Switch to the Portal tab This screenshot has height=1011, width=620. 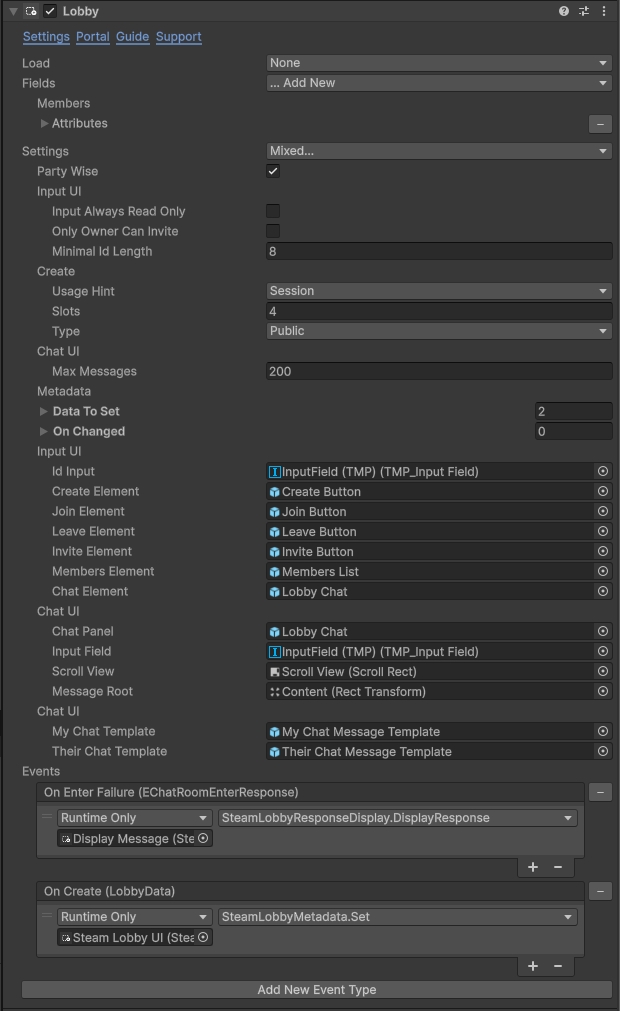click(92, 37)
